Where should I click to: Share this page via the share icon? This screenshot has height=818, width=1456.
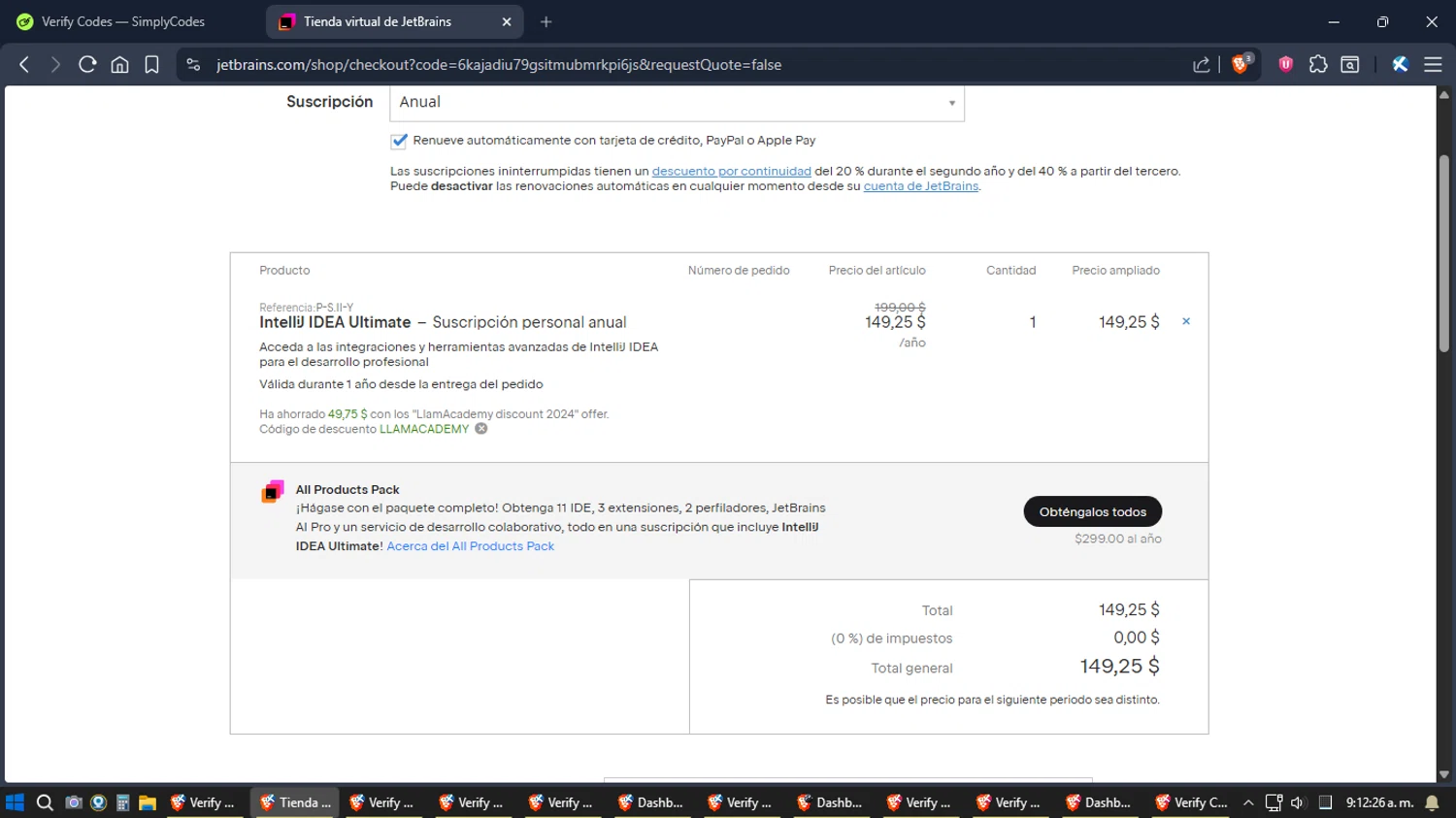pyautogui.click(x=1202, y=64)
